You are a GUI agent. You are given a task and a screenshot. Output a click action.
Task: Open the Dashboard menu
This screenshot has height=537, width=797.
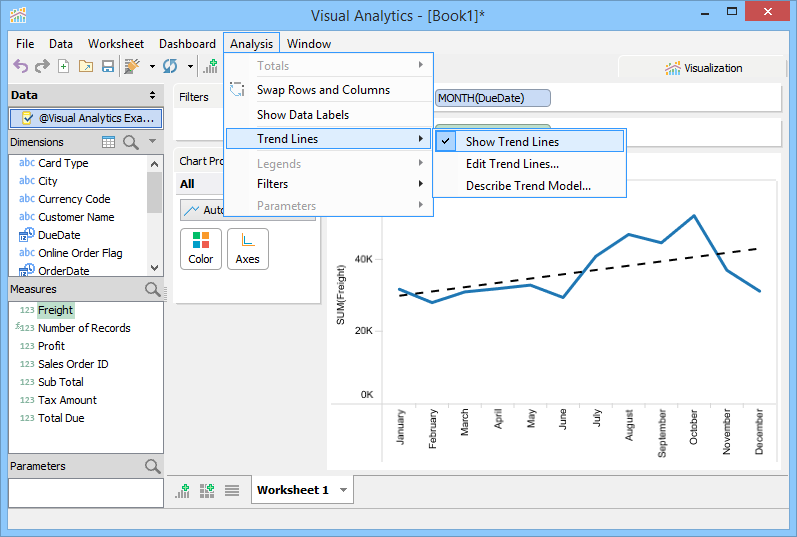(187, 44)
